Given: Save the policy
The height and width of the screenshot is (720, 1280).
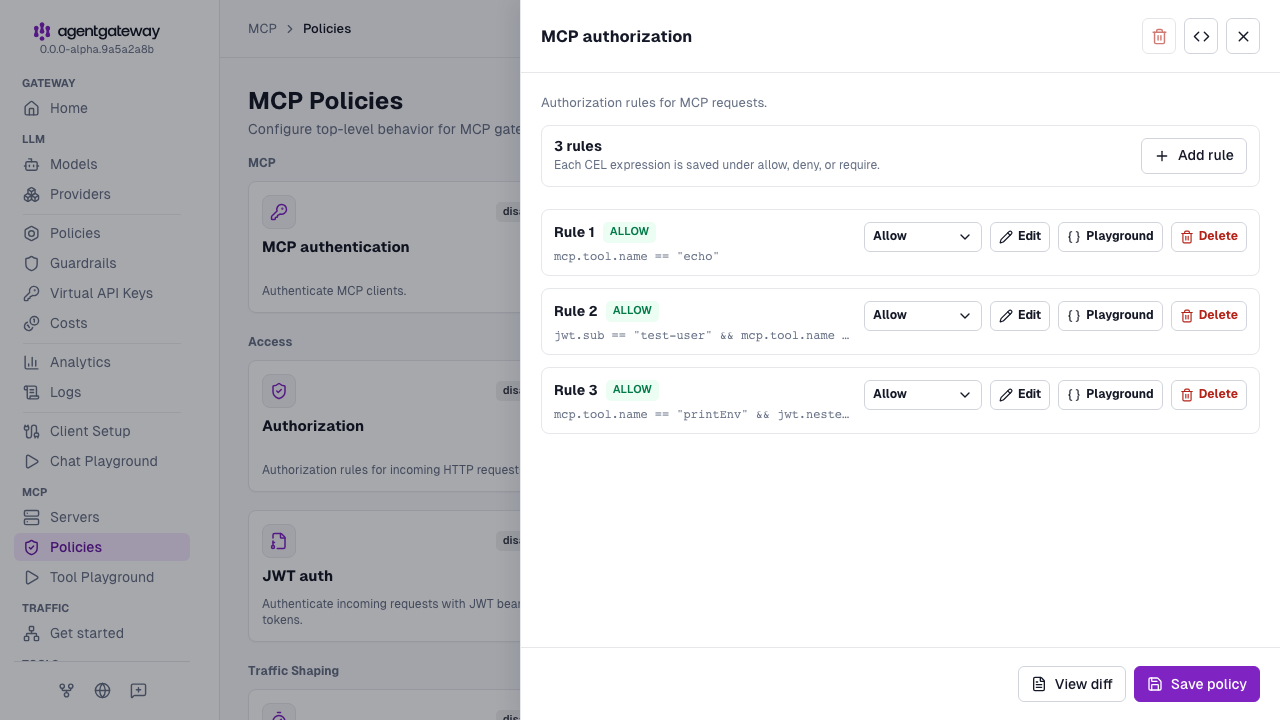Looking at the screenshot, I should coord(1197,684).
